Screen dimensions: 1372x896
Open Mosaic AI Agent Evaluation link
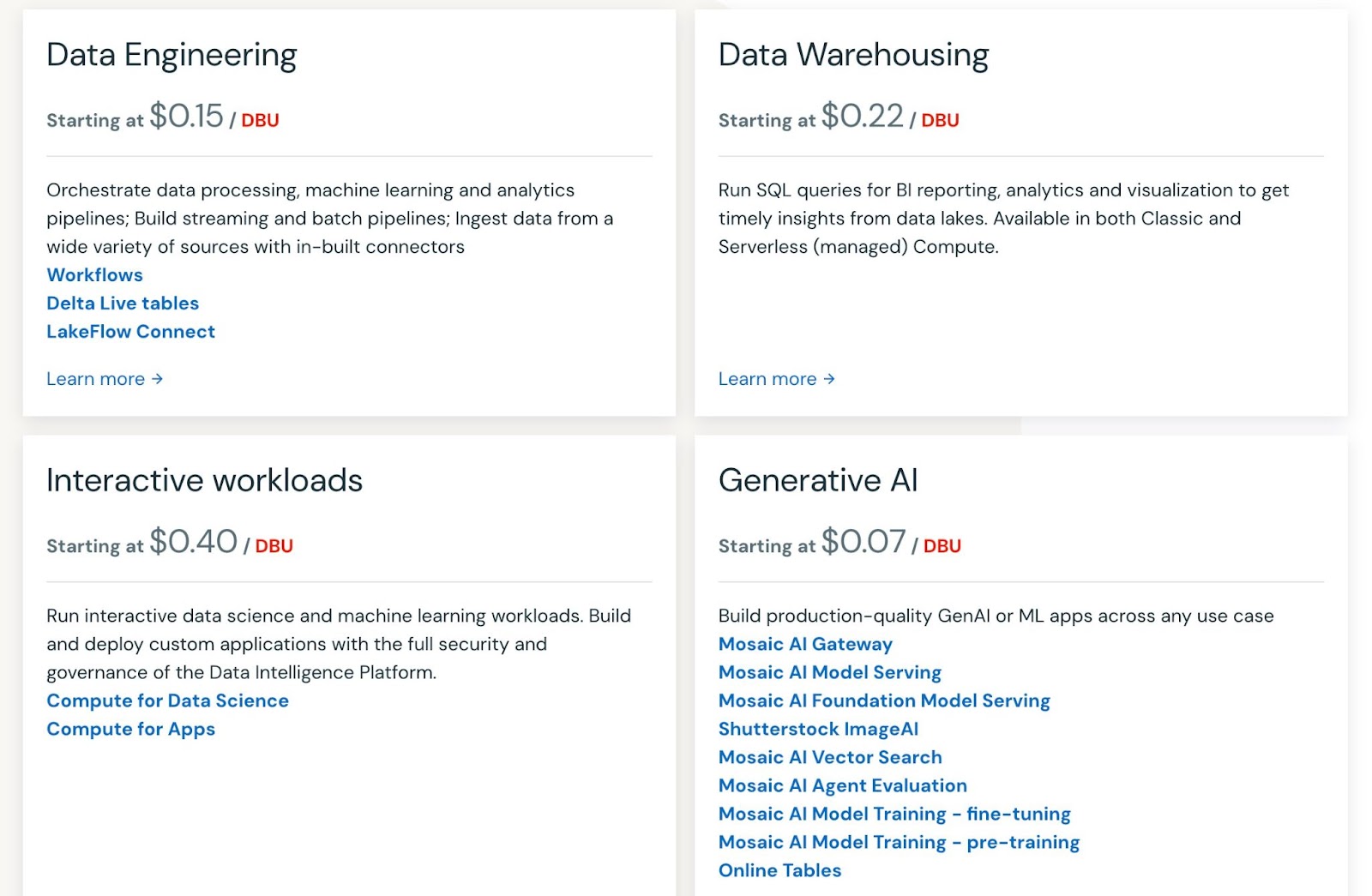[843, 786]
